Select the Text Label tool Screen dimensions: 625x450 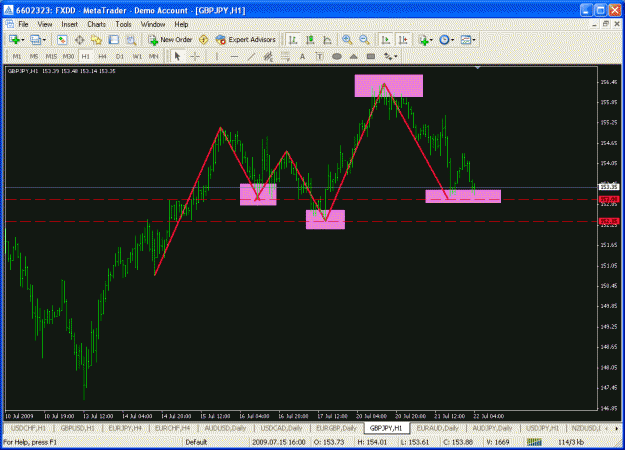pos(320,57)
